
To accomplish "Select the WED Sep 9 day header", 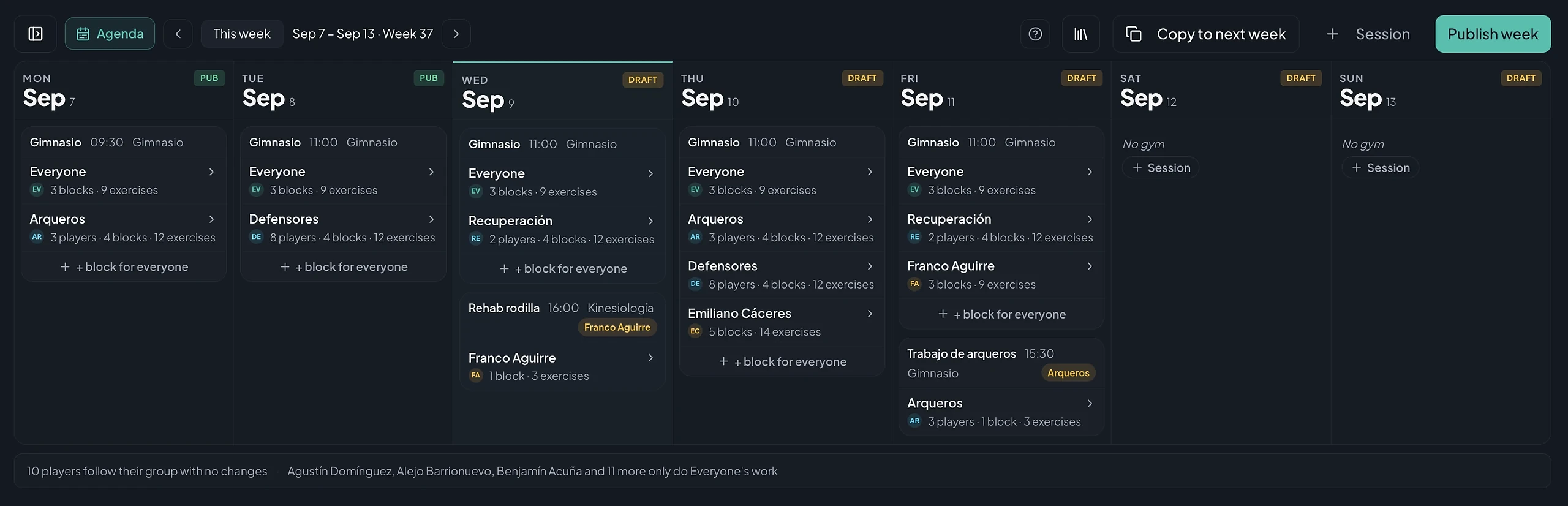I will (x=562, y=91).
